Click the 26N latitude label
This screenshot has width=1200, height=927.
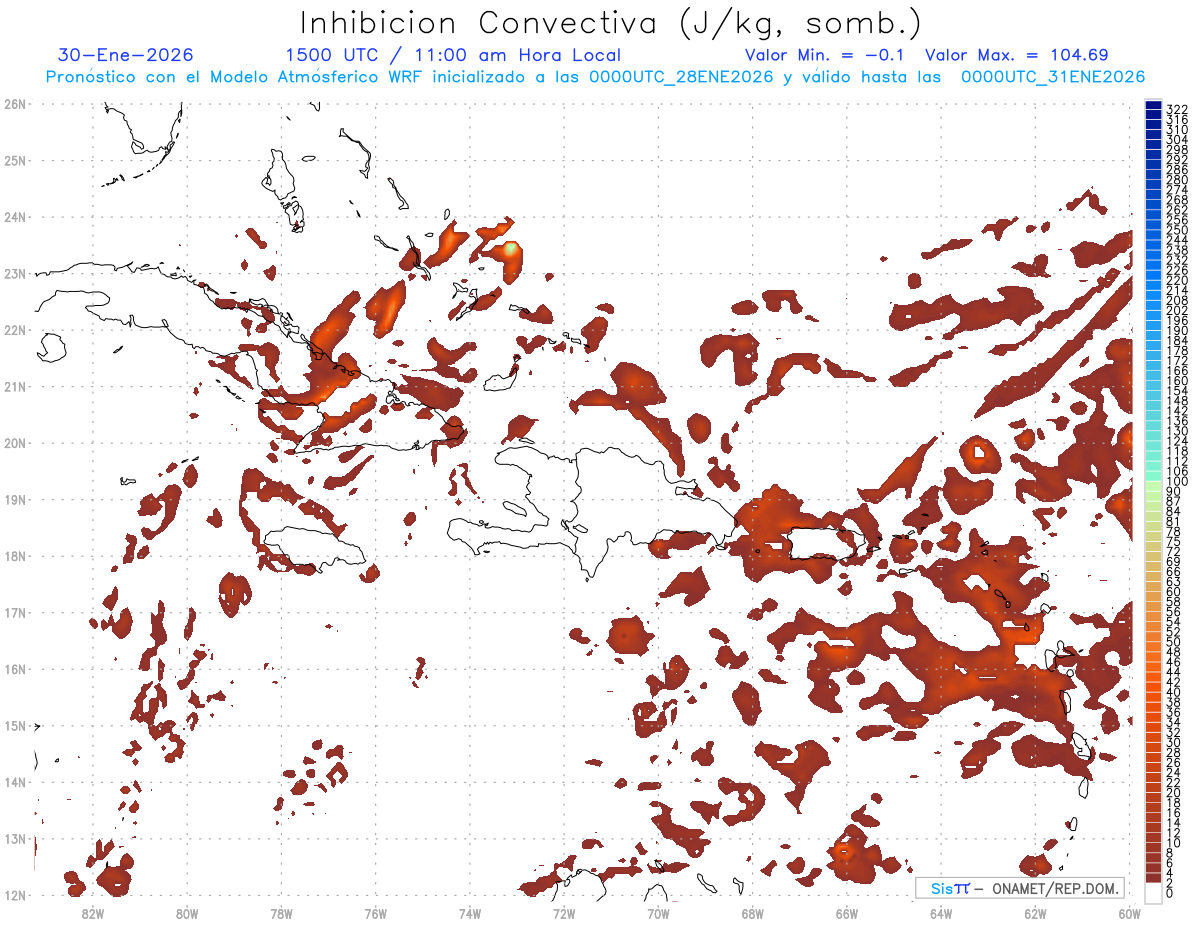pos(14,104)
